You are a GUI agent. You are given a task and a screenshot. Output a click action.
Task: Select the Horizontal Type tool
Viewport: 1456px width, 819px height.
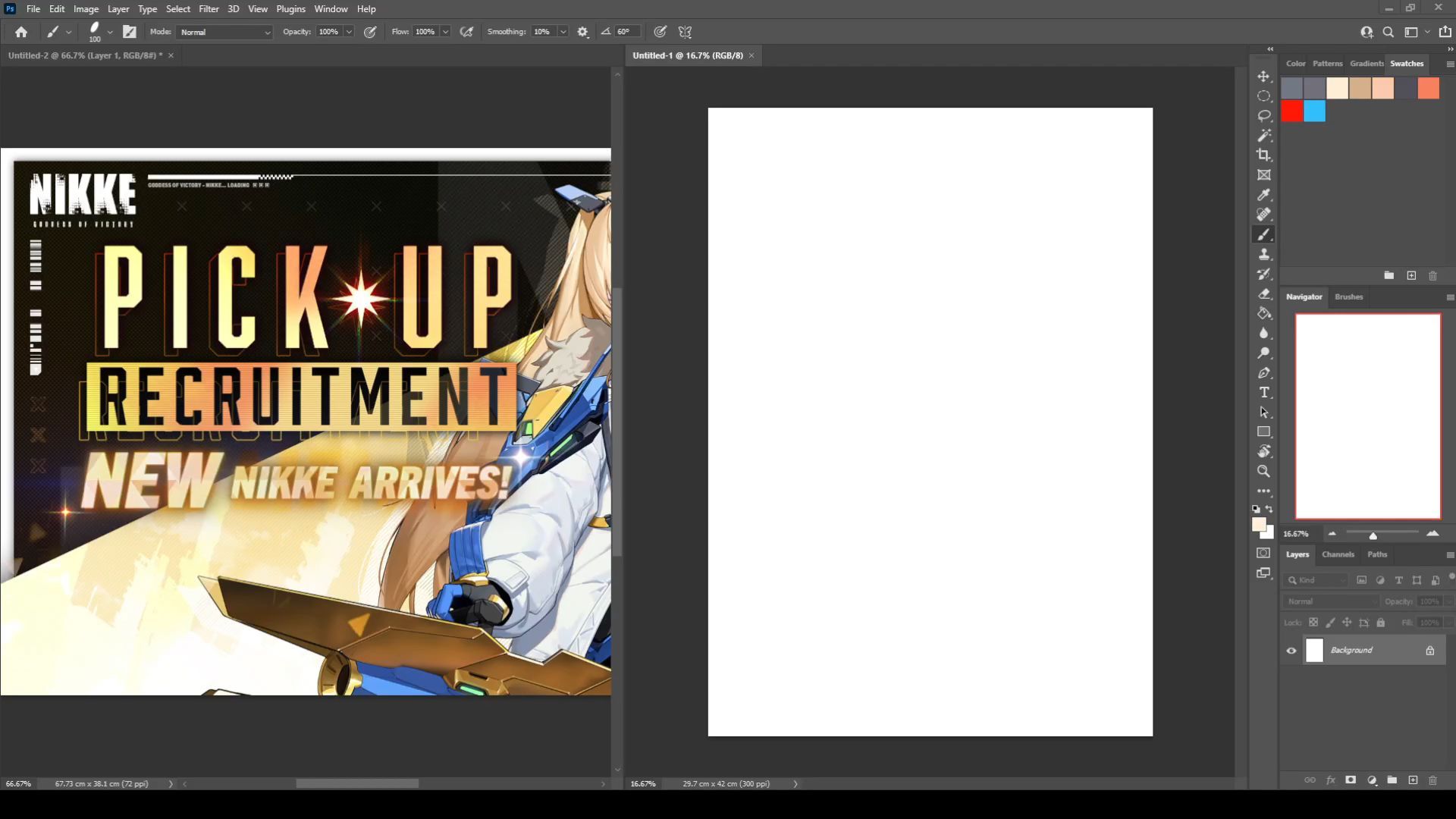pyautogui.click(x=1263, y=393)
